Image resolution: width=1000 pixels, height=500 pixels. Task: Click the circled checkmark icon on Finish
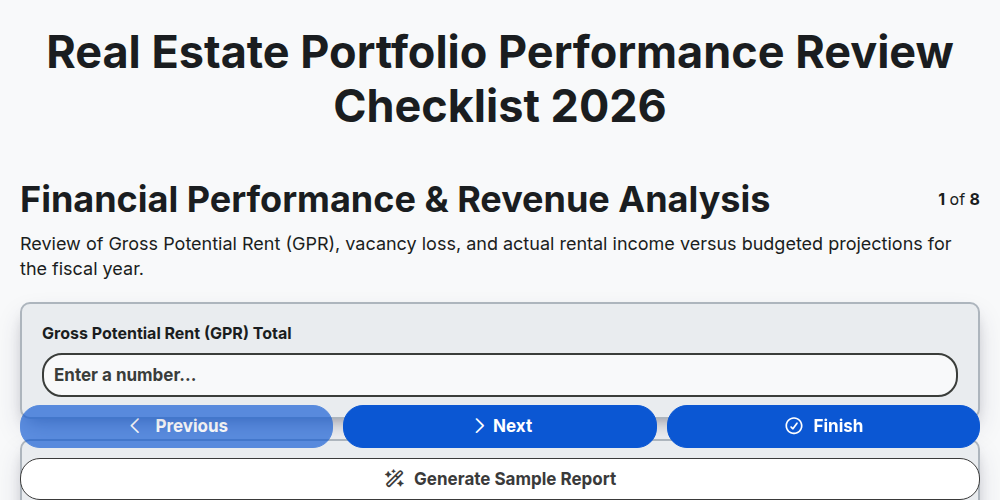tap(793, 426)
